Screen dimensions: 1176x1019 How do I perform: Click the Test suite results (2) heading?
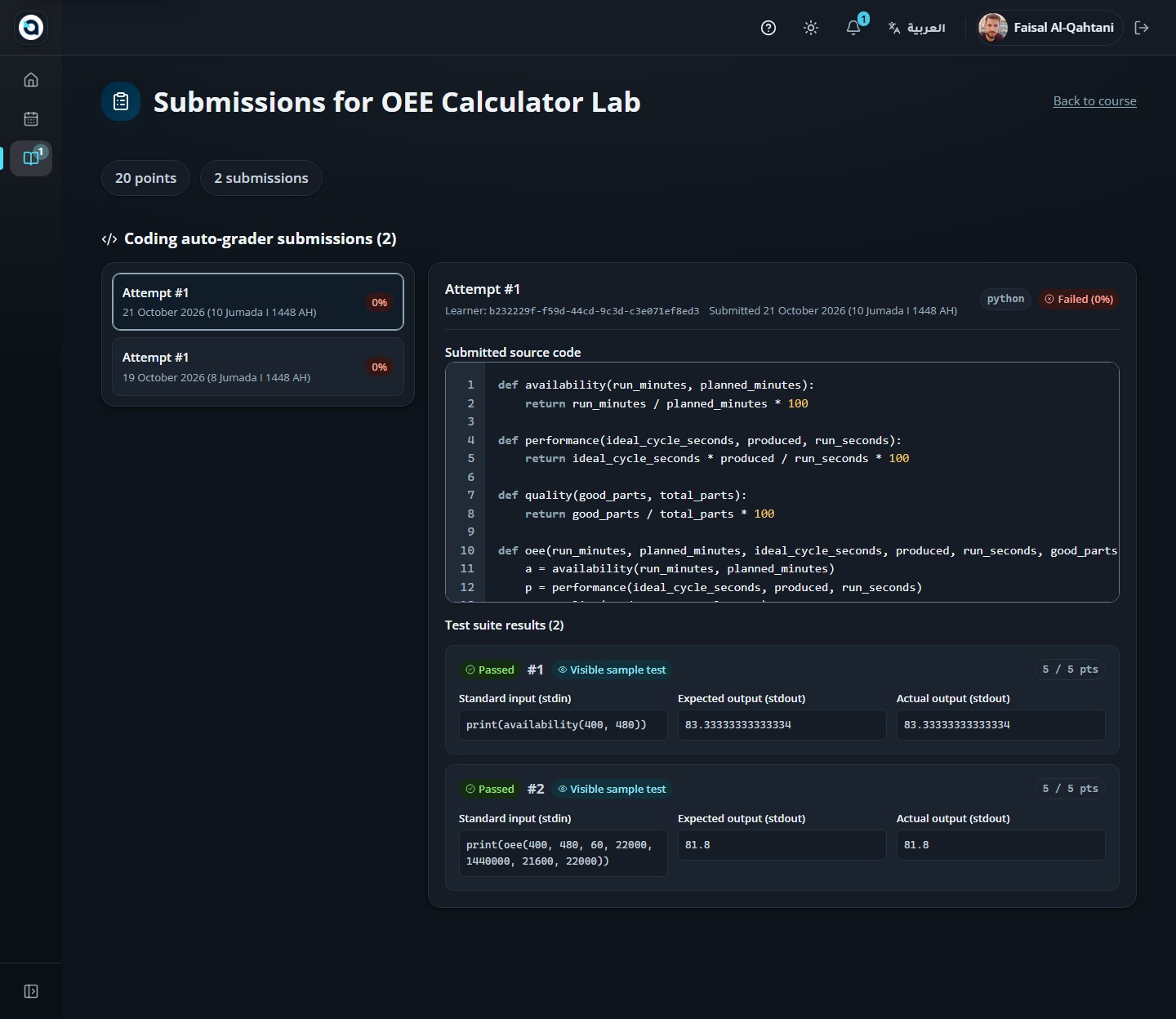tap(504, 625)
